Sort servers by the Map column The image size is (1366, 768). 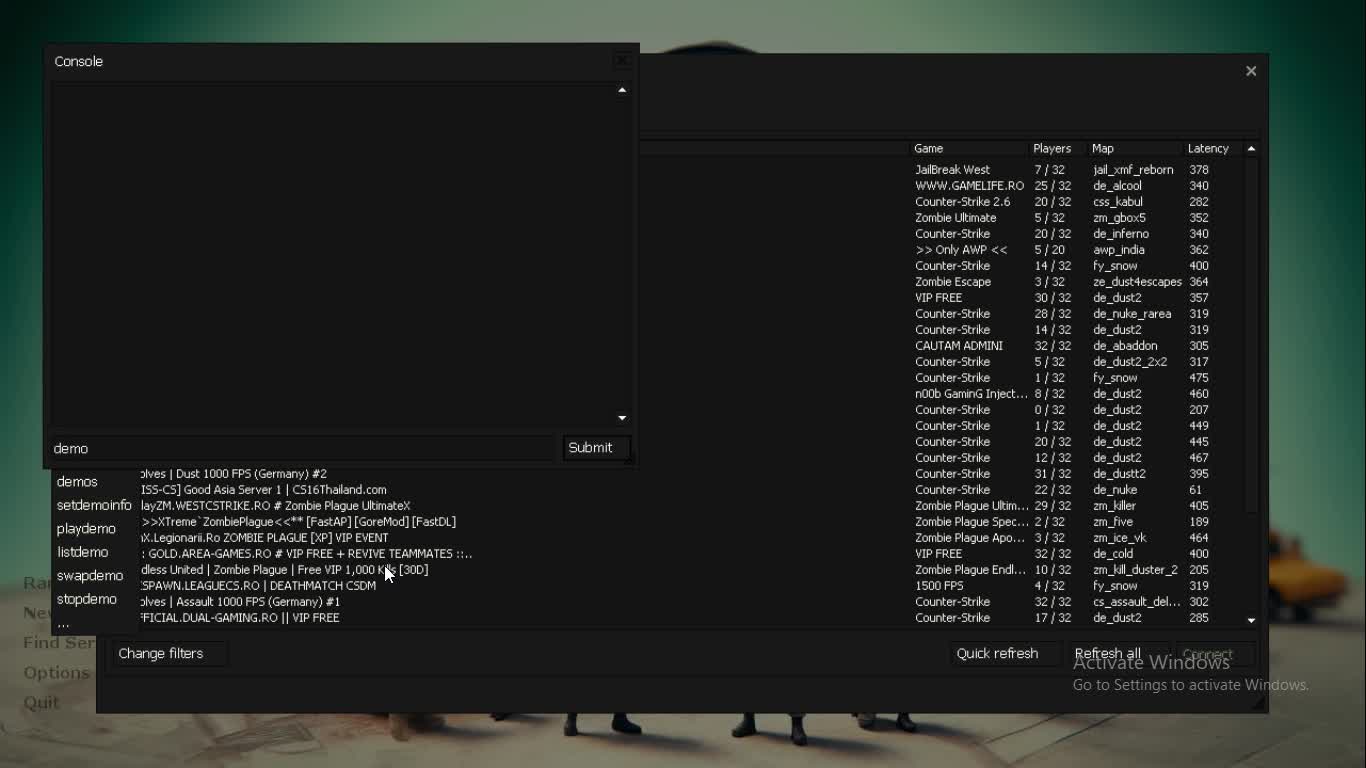[x=1135, y=149]
